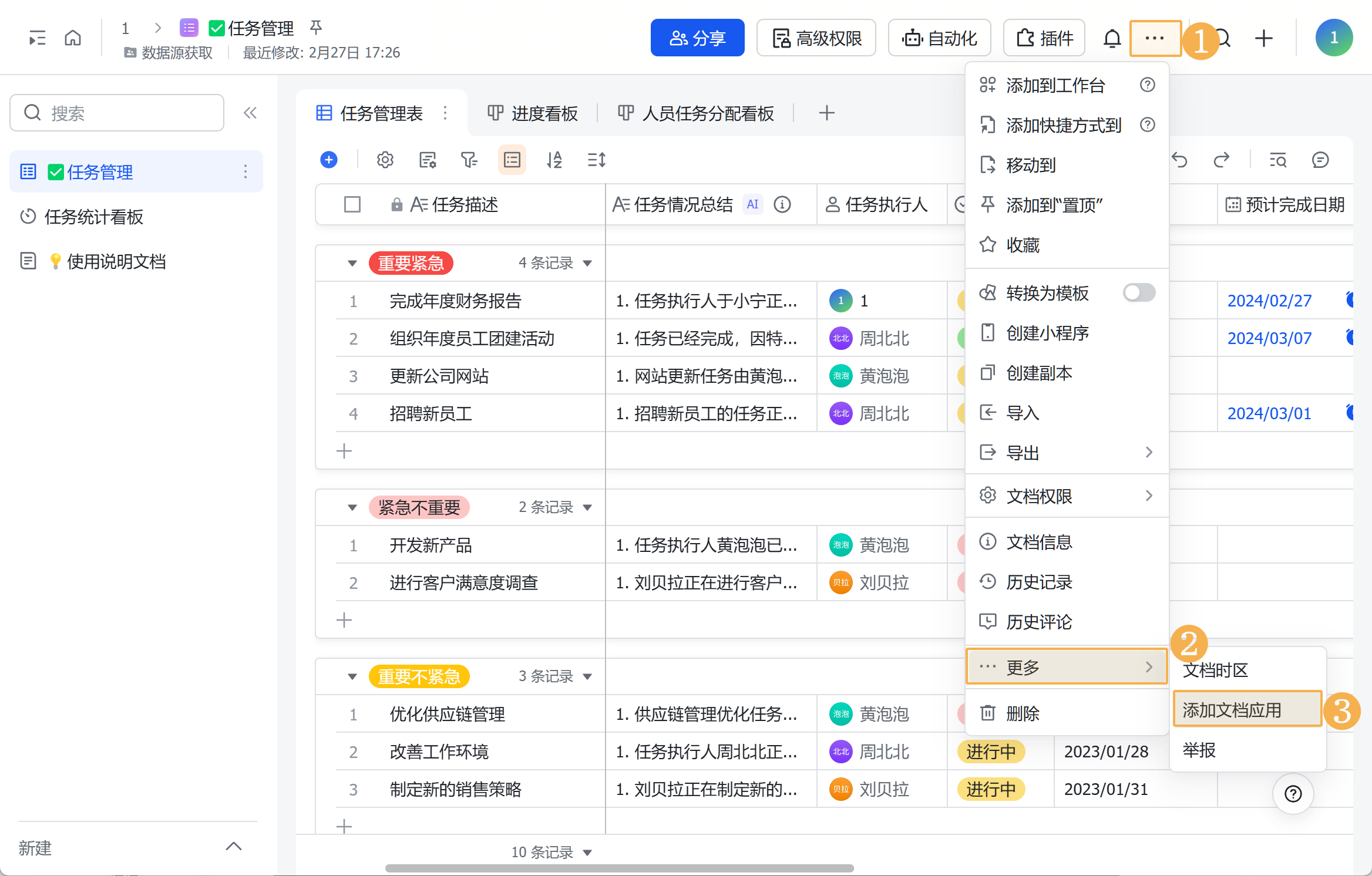Open view settings gear in toolbar
This screenshot has width=1372, height=876.
[385, 160]
